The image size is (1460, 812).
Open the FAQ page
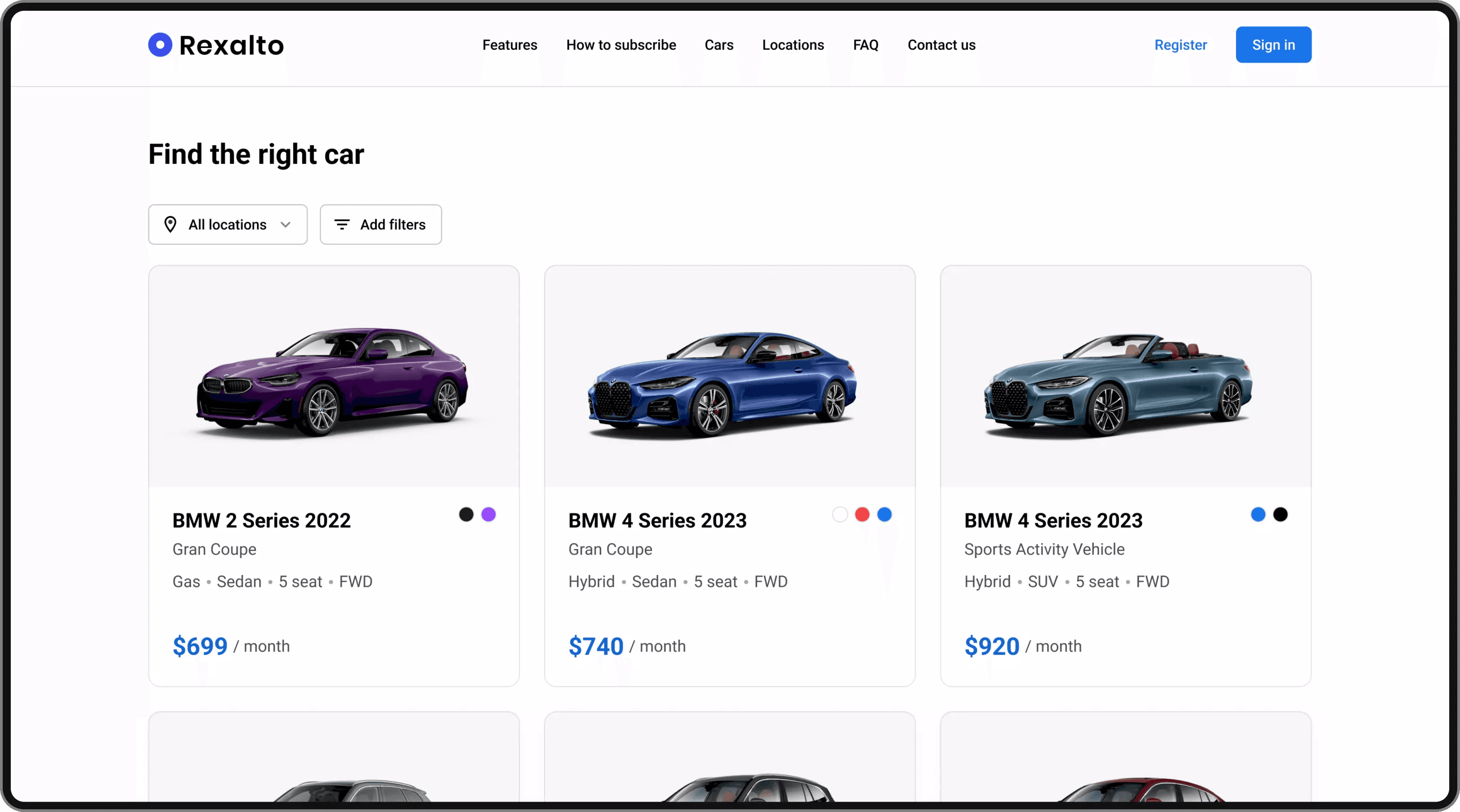click(x=866, y=45)
